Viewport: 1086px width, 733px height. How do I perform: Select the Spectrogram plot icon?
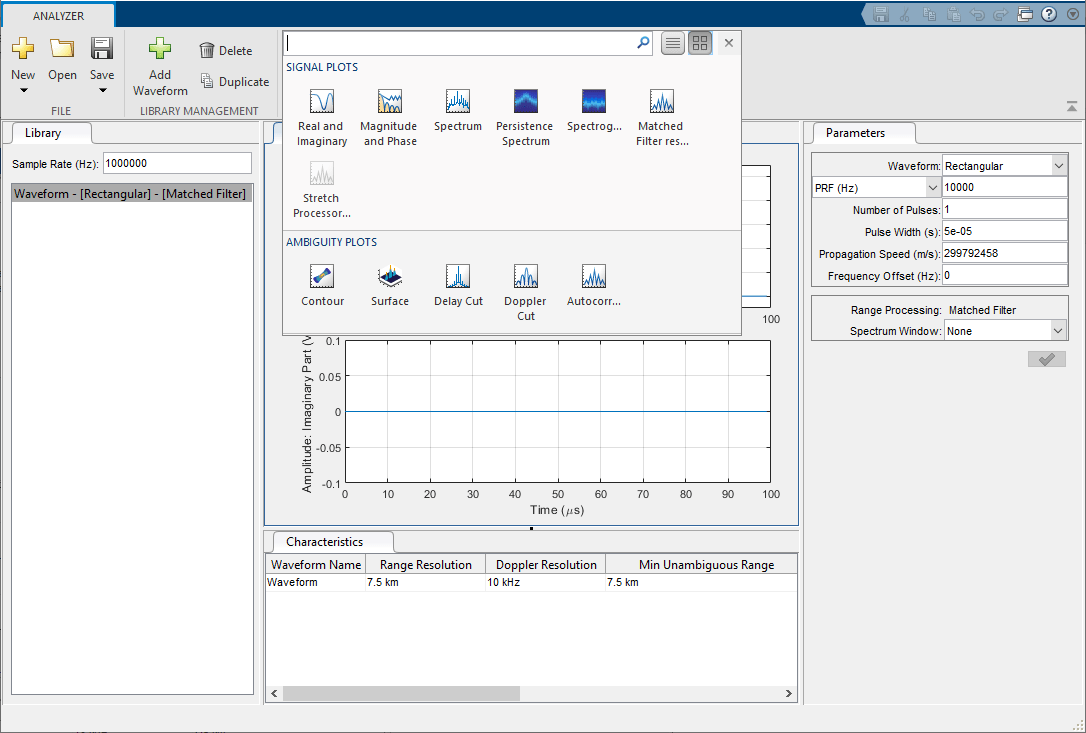click(594, 101)
